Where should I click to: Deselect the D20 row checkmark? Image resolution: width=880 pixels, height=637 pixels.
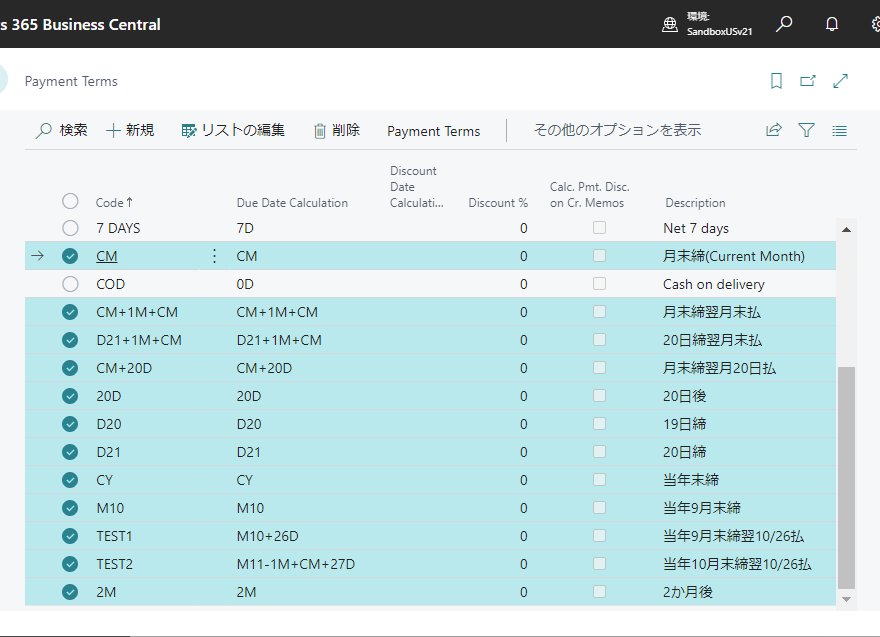coord(70,424)
